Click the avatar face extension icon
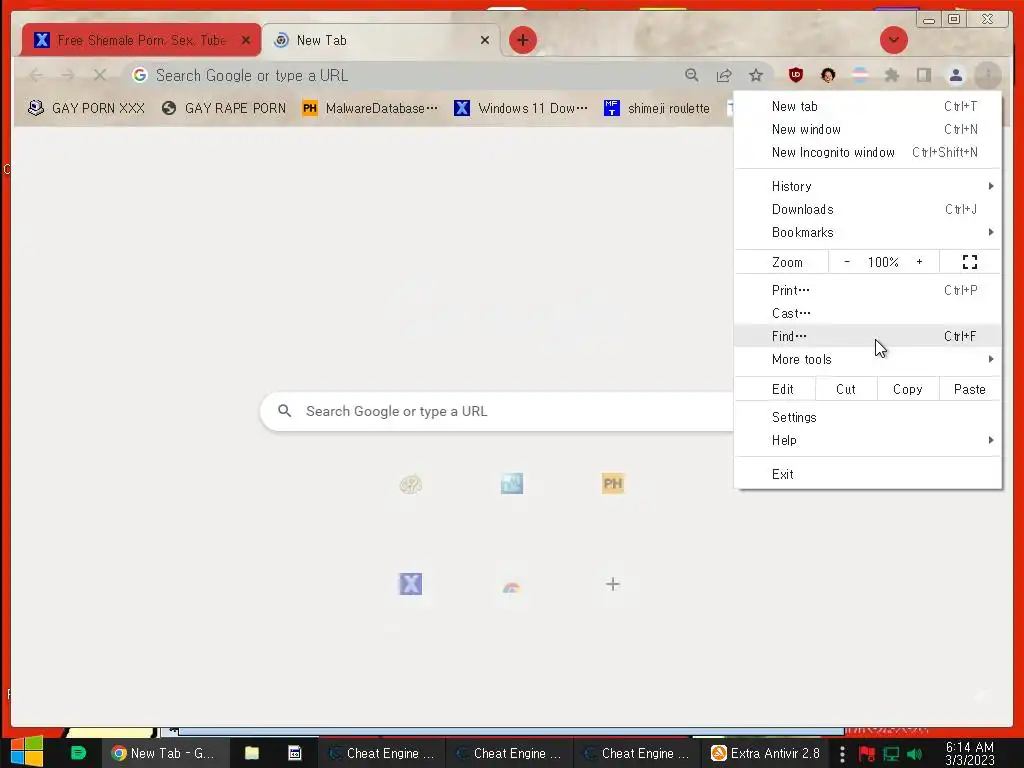This screenshot has height=768, width=1024. 827,75
